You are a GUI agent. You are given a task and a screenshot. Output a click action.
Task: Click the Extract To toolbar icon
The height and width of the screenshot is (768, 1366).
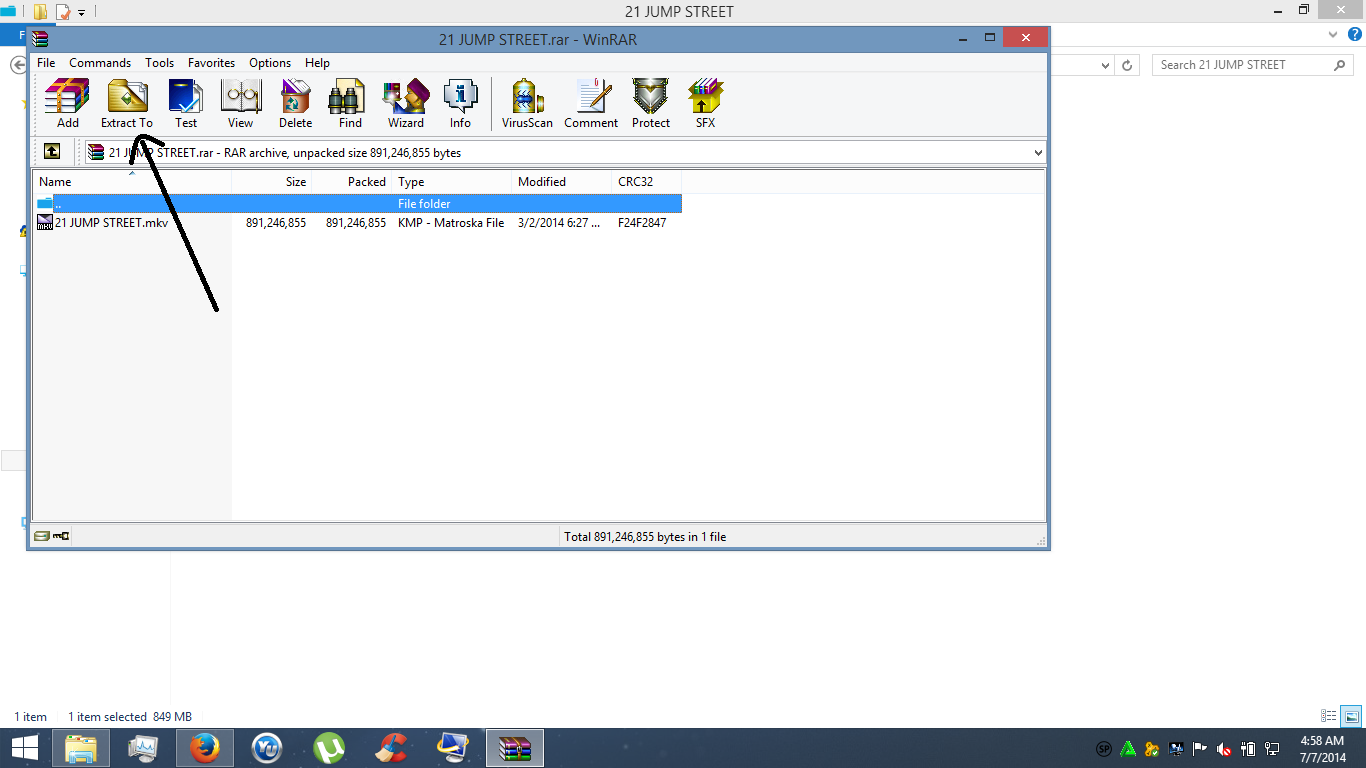point(127,104)
